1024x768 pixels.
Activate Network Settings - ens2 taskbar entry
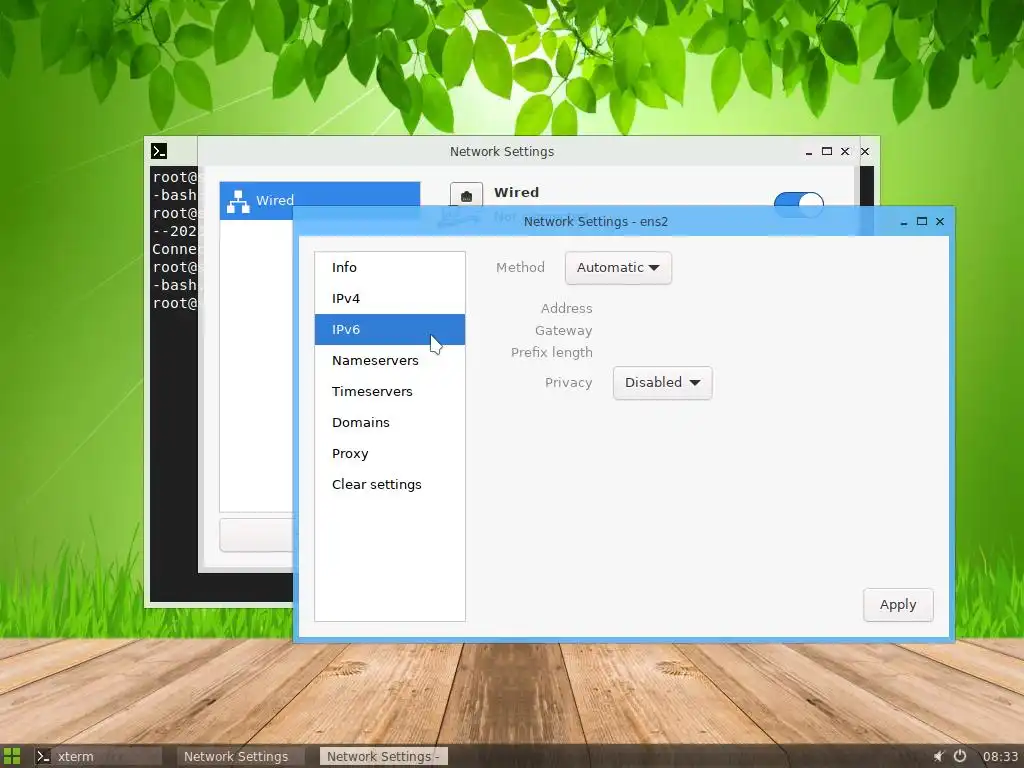point(383,756)
